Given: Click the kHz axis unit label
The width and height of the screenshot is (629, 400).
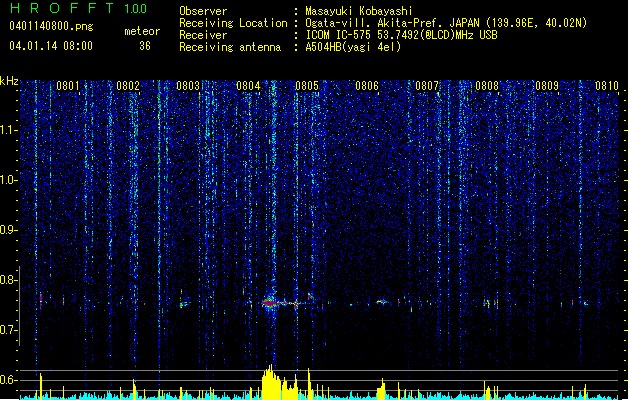Looking at the screenshot, I should [x=9, y=81].
